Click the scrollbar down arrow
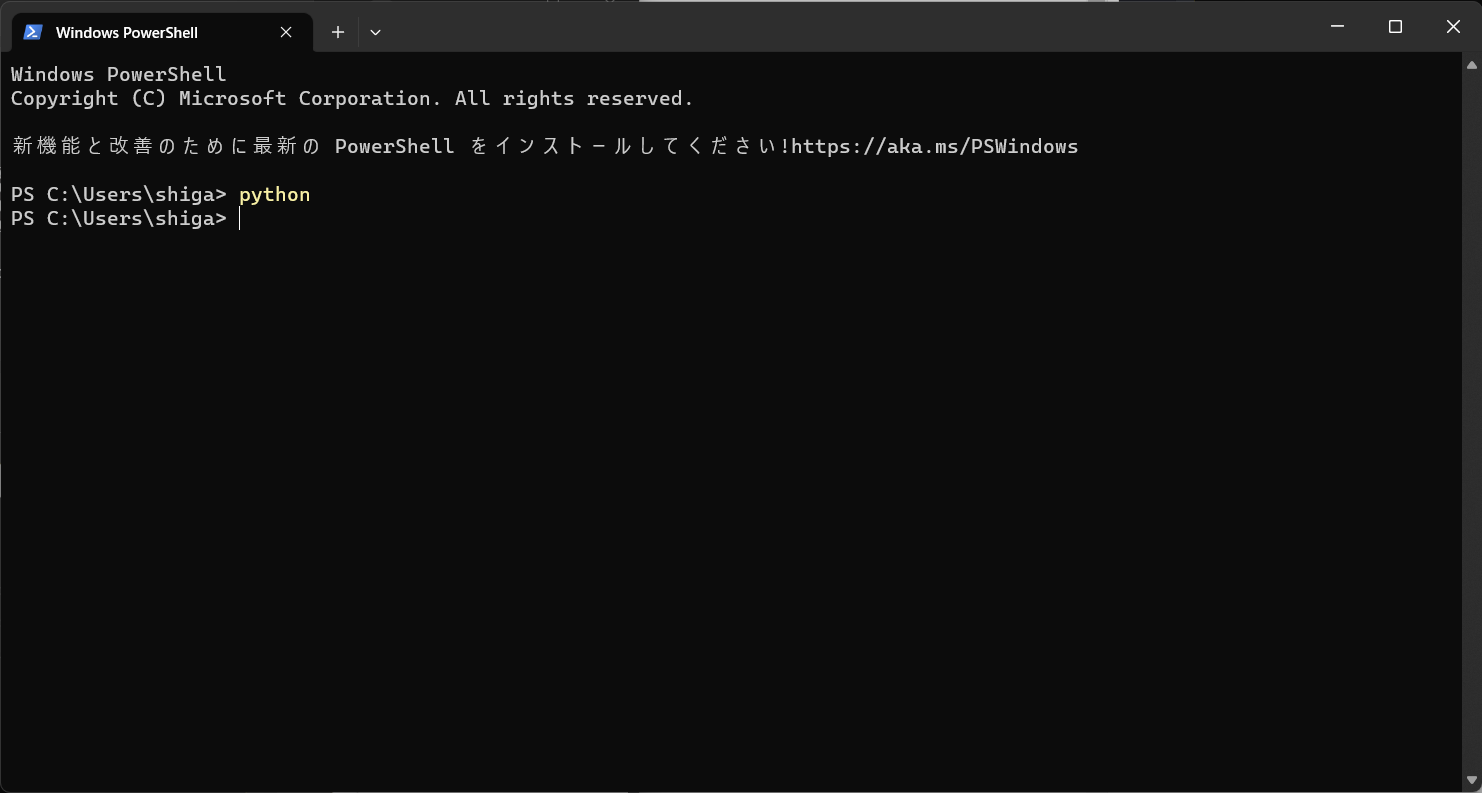The width and height of the screenshot is (1482, 793). tap(1472, 781)
